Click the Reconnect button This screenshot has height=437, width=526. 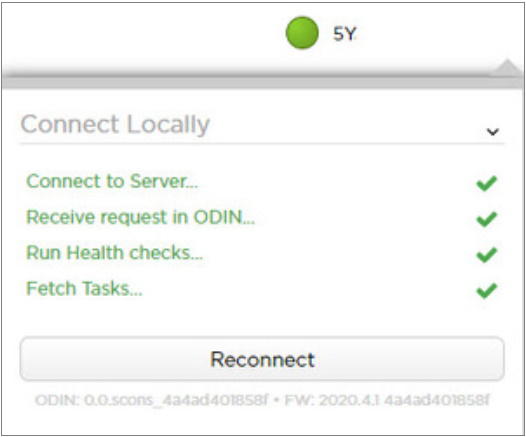(262, 359)
